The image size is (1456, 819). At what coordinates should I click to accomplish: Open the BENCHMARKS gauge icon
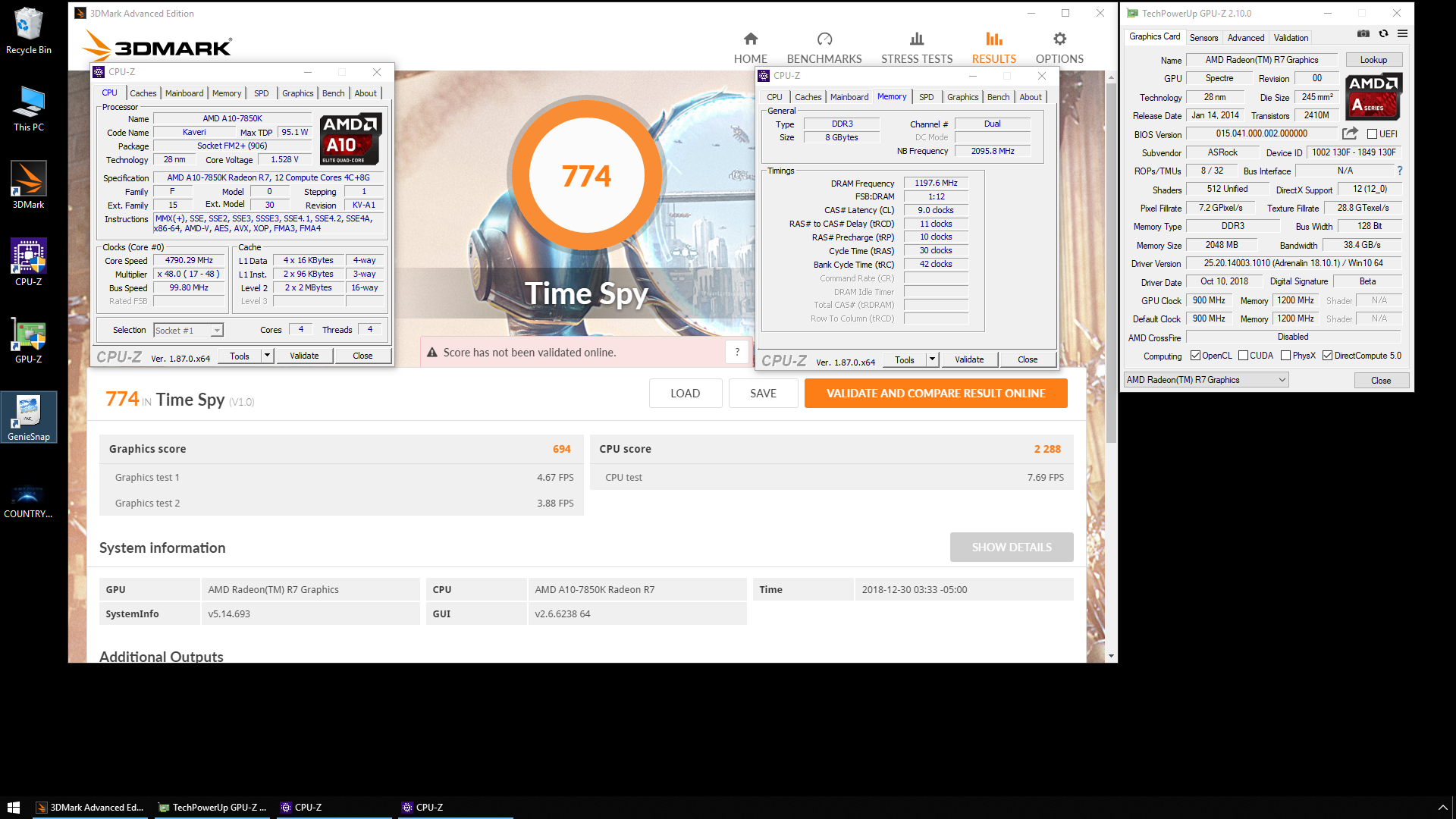[x=824, y=39]
